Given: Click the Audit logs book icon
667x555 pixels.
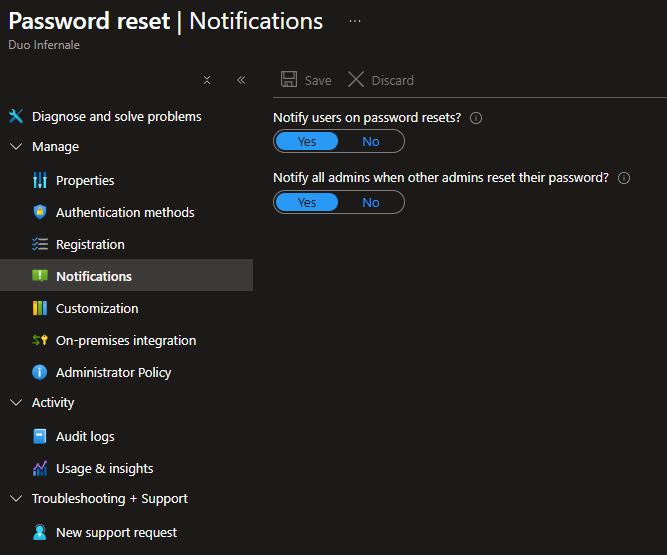Looking at the screenshot, I should click(40, 437).
